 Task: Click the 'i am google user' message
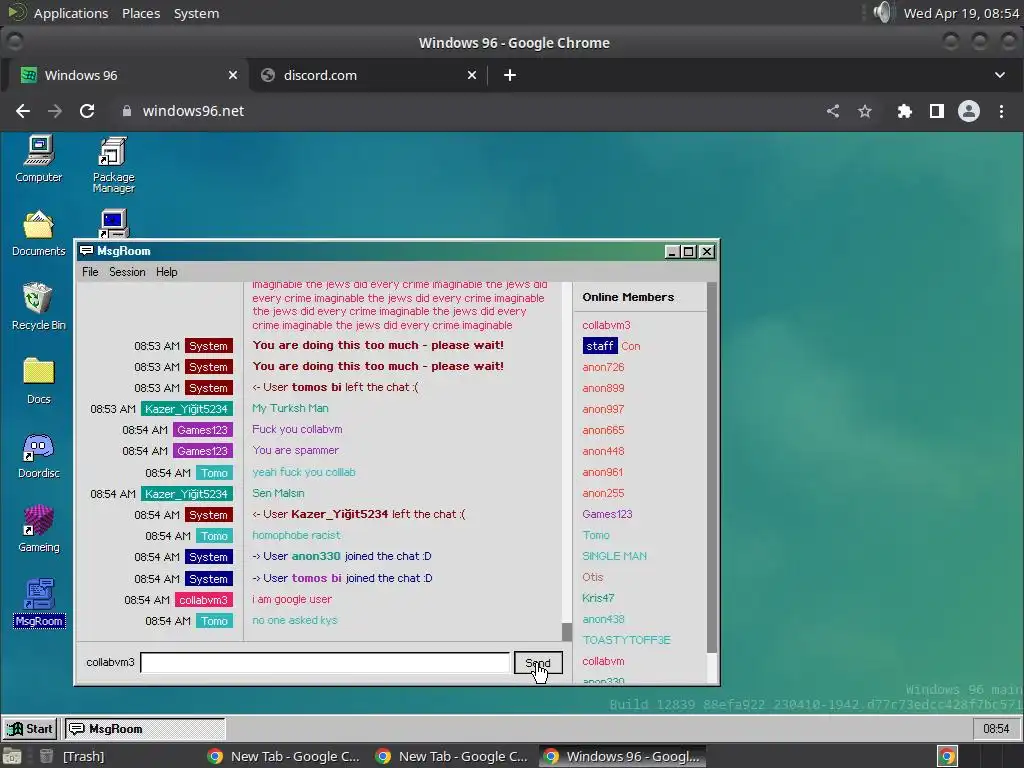pos(292,599)
